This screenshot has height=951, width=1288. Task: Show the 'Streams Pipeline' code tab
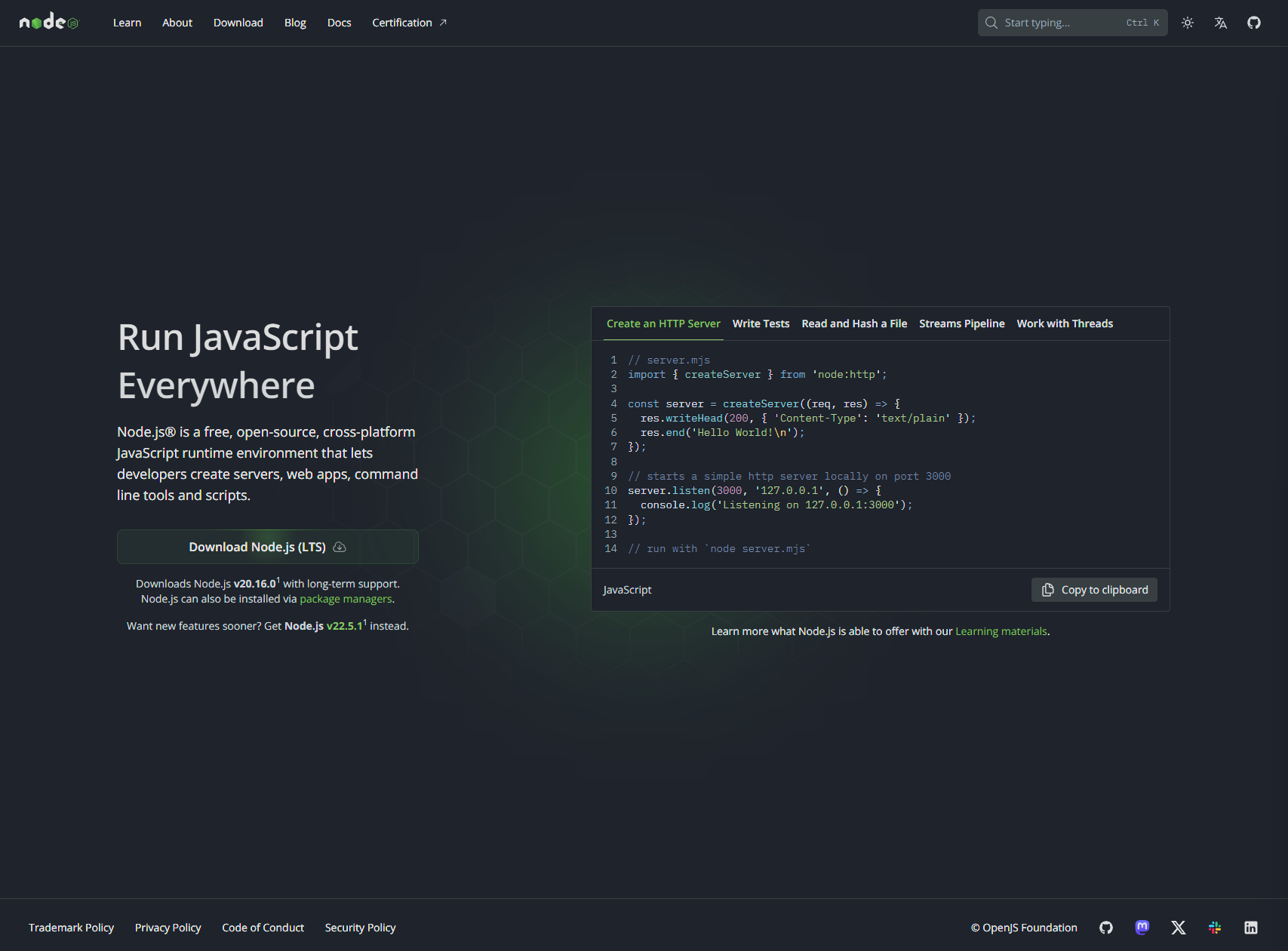[962, 324]
